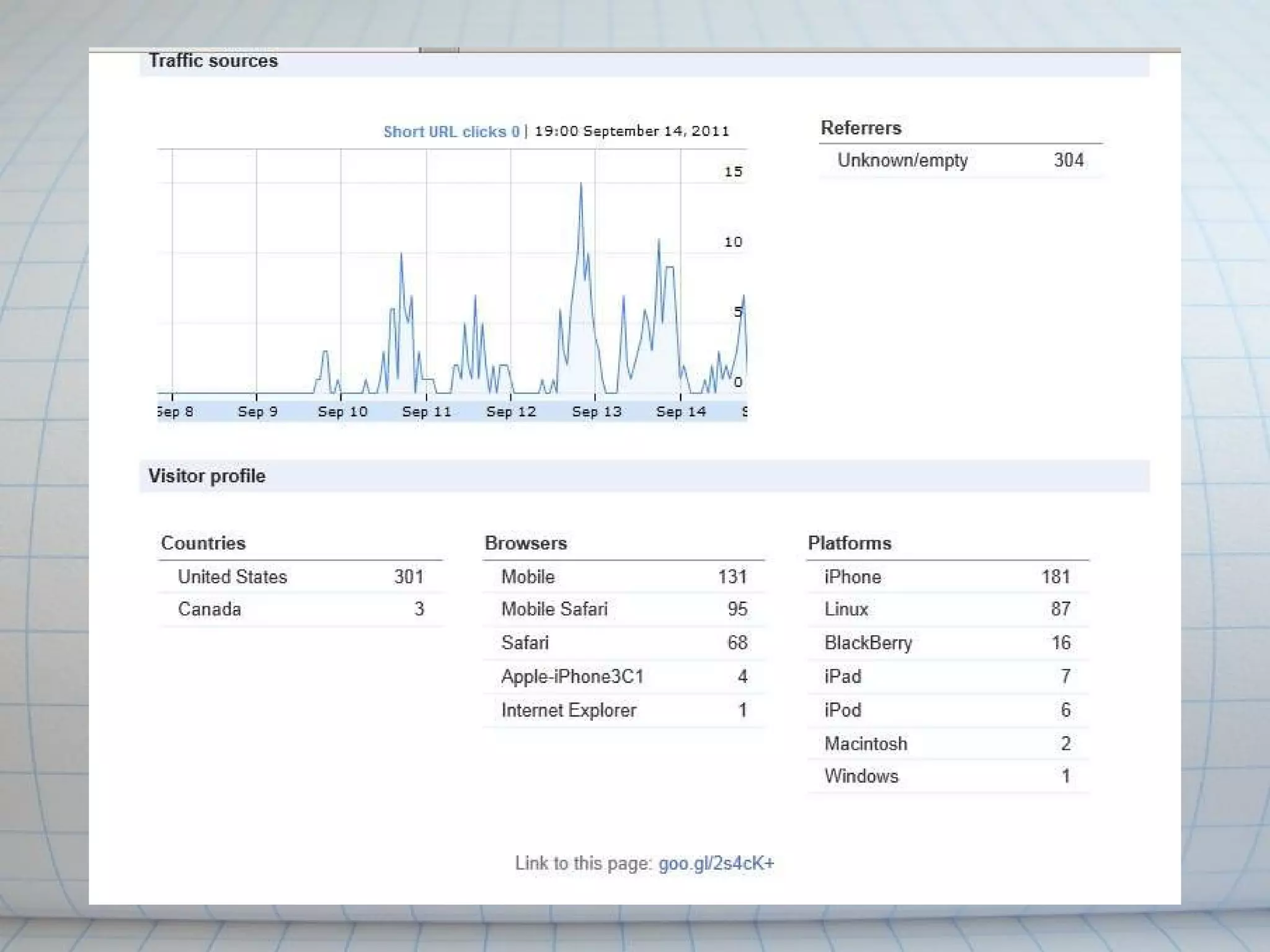Click the Apple-iPhone3C1 browser entry
Screen dimensions: 1270x952
[x=572, y=677]
